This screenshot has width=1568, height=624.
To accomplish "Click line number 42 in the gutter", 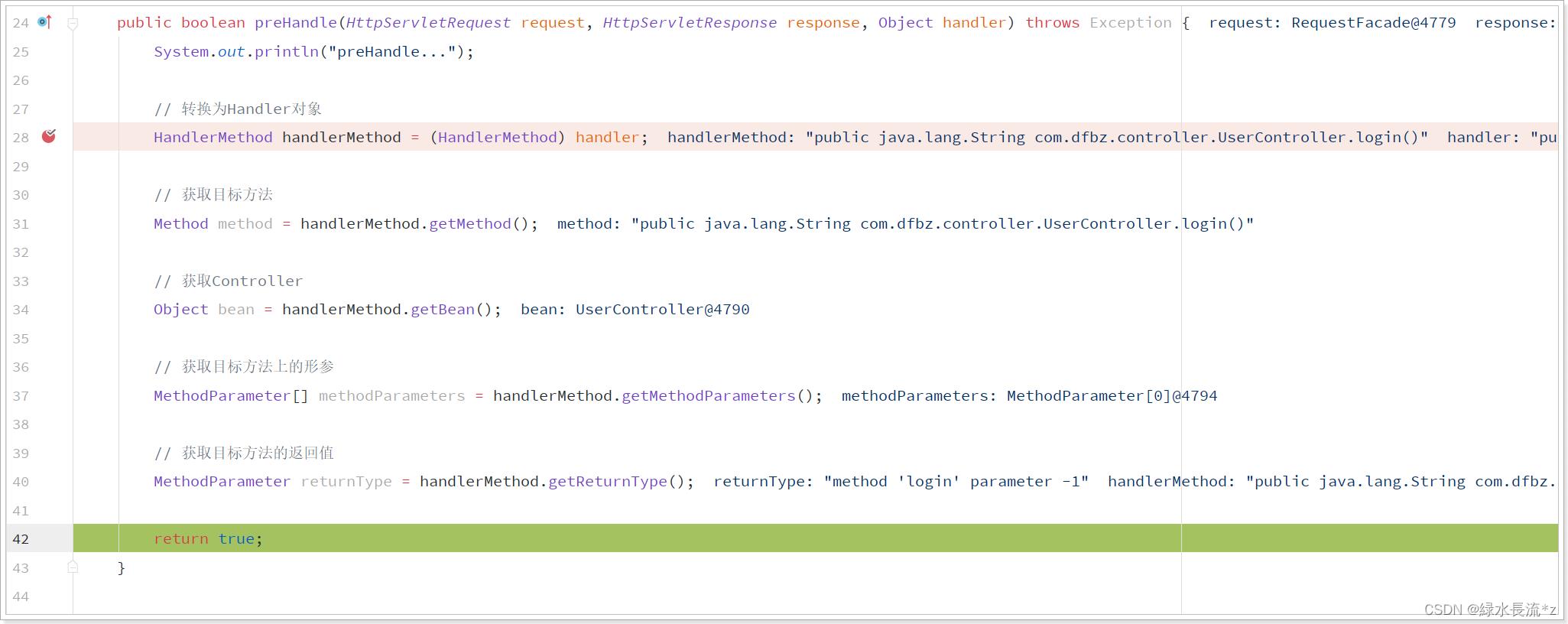I will [x=21, y=539].
